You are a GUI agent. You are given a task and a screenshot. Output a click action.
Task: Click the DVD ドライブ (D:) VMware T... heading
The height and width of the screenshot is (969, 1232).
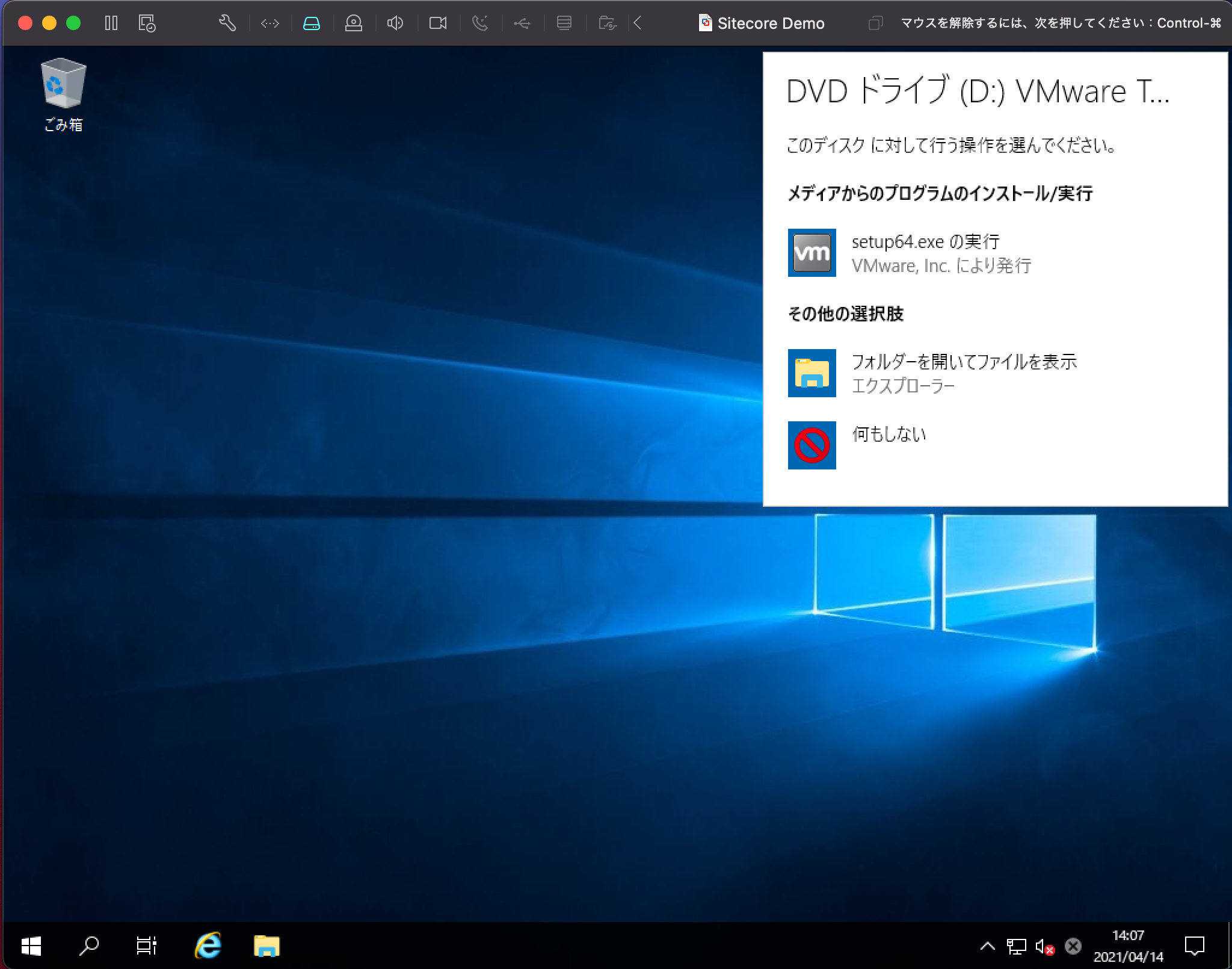(x=978, y=92)
